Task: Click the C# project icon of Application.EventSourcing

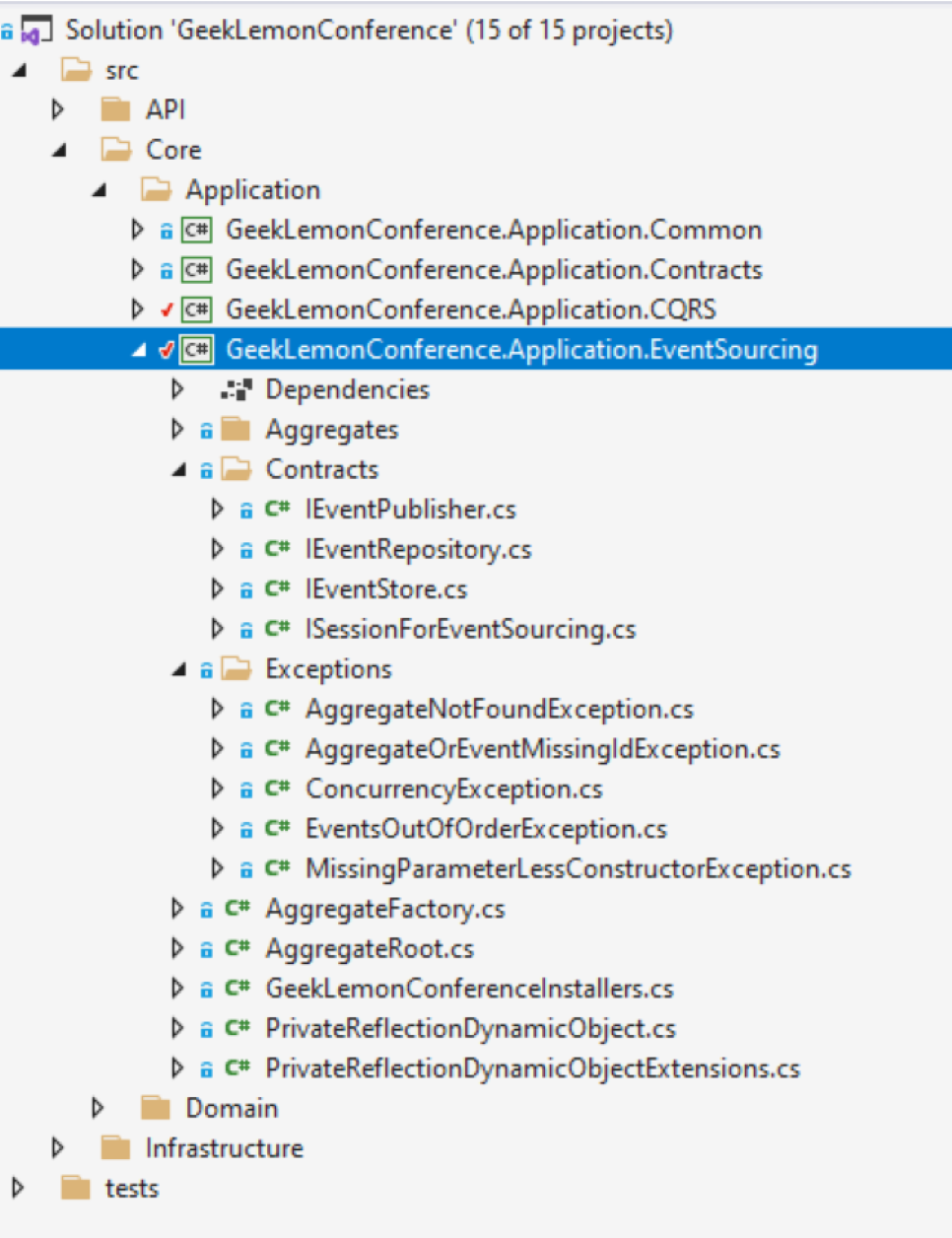Action: click(196, 350)
